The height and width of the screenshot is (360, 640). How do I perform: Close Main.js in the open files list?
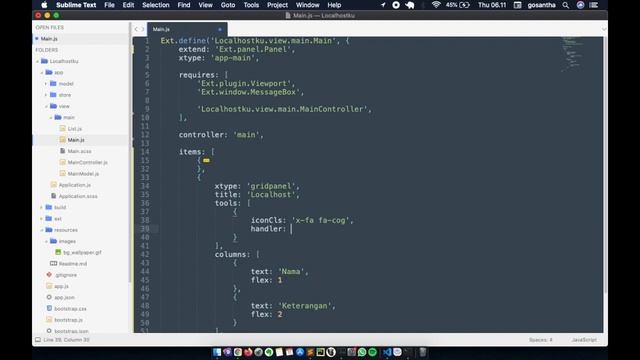pyautogui.click(x=37, y=39)
